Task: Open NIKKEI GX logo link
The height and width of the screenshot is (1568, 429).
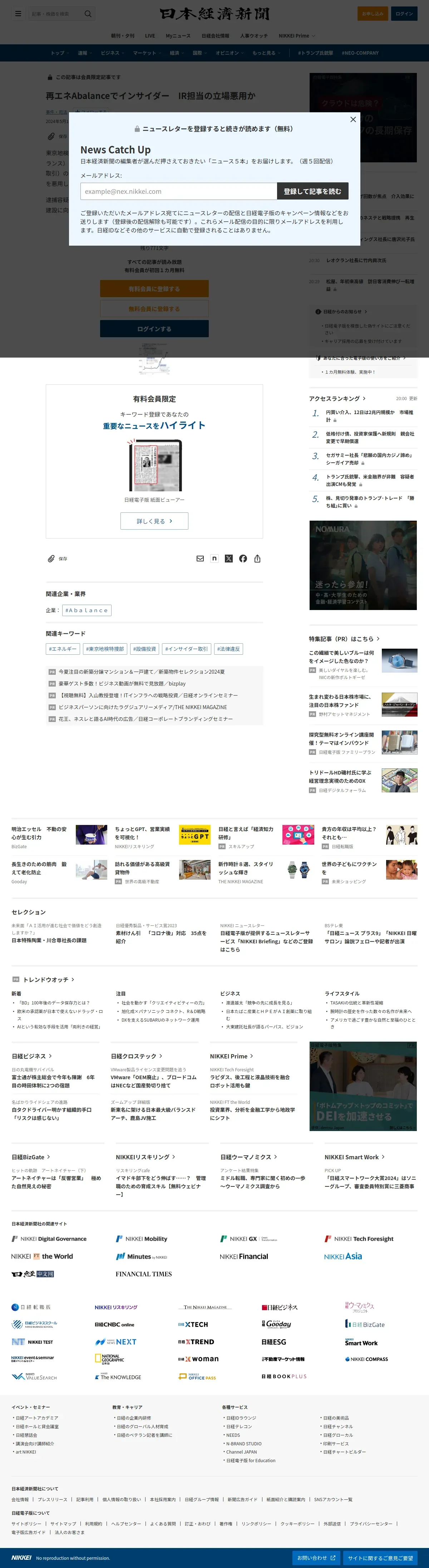Action: (x=248, y=1239)
